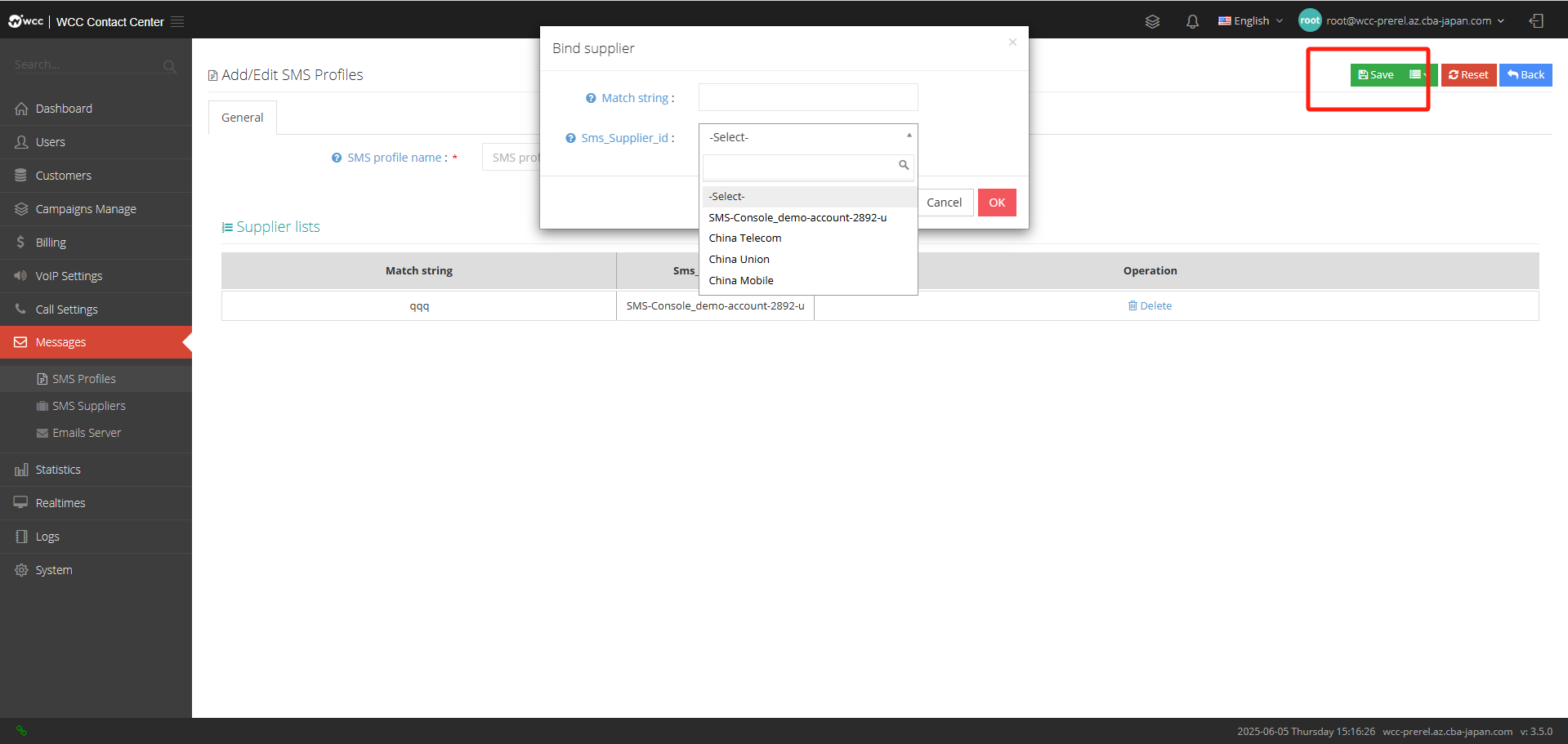Click the Dashboard home icon
This screenshot has height=744, width=1568.
click(x=21, y=109)
